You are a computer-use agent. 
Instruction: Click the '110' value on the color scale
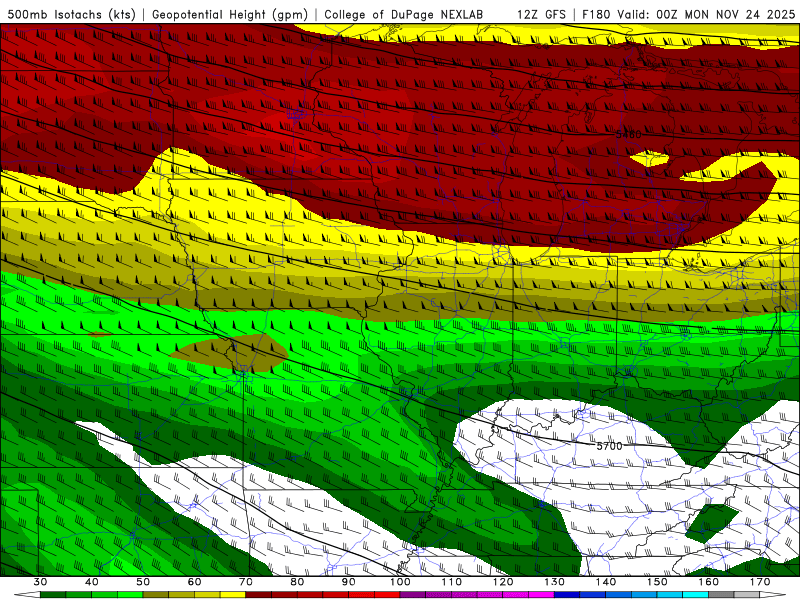[452, 582]
